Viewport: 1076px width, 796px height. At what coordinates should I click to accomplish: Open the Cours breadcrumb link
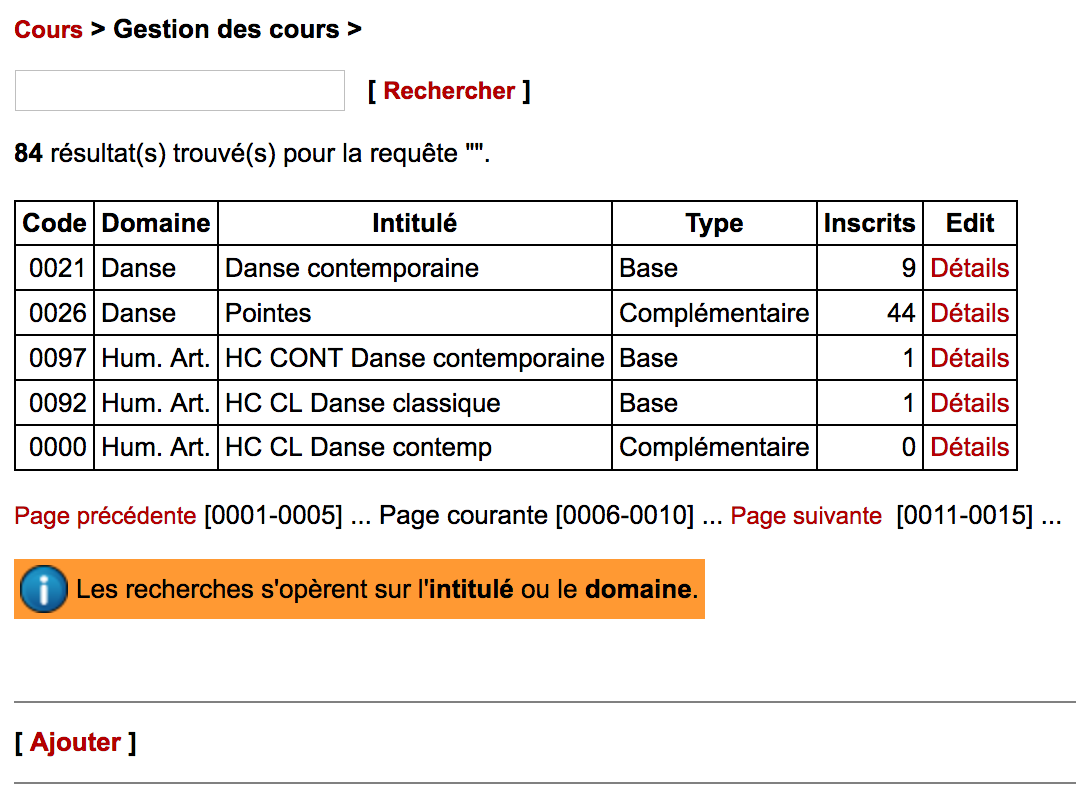click(x=48, y=30)
